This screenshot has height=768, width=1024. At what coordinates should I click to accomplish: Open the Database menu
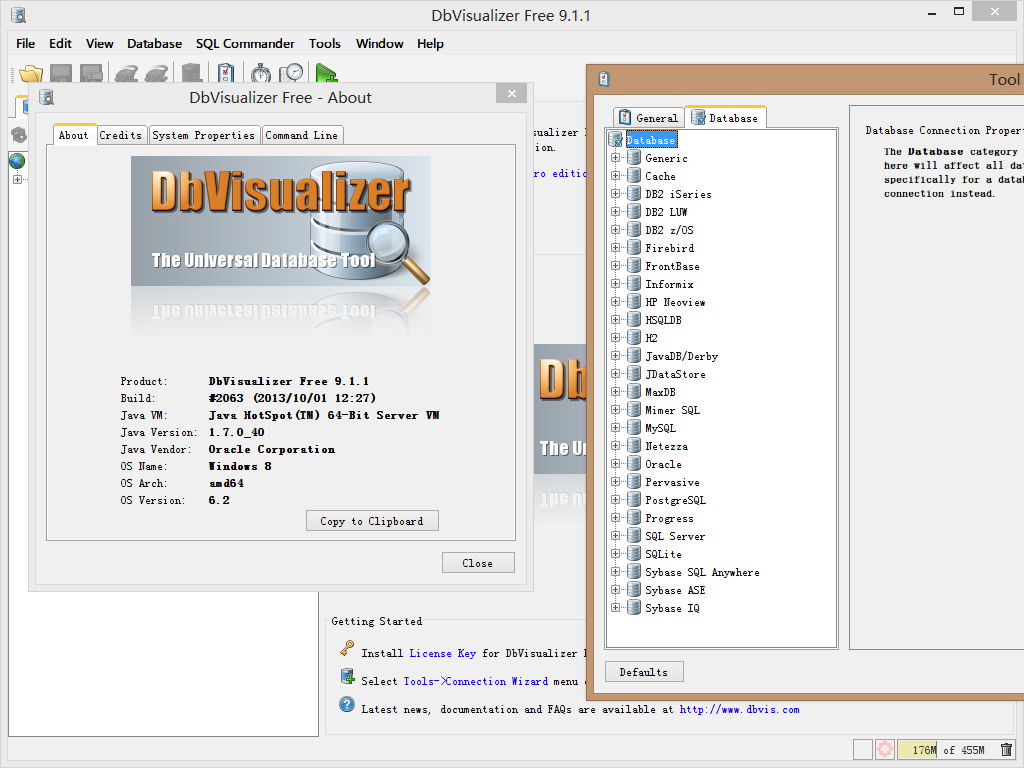click(x=154, y=44)
